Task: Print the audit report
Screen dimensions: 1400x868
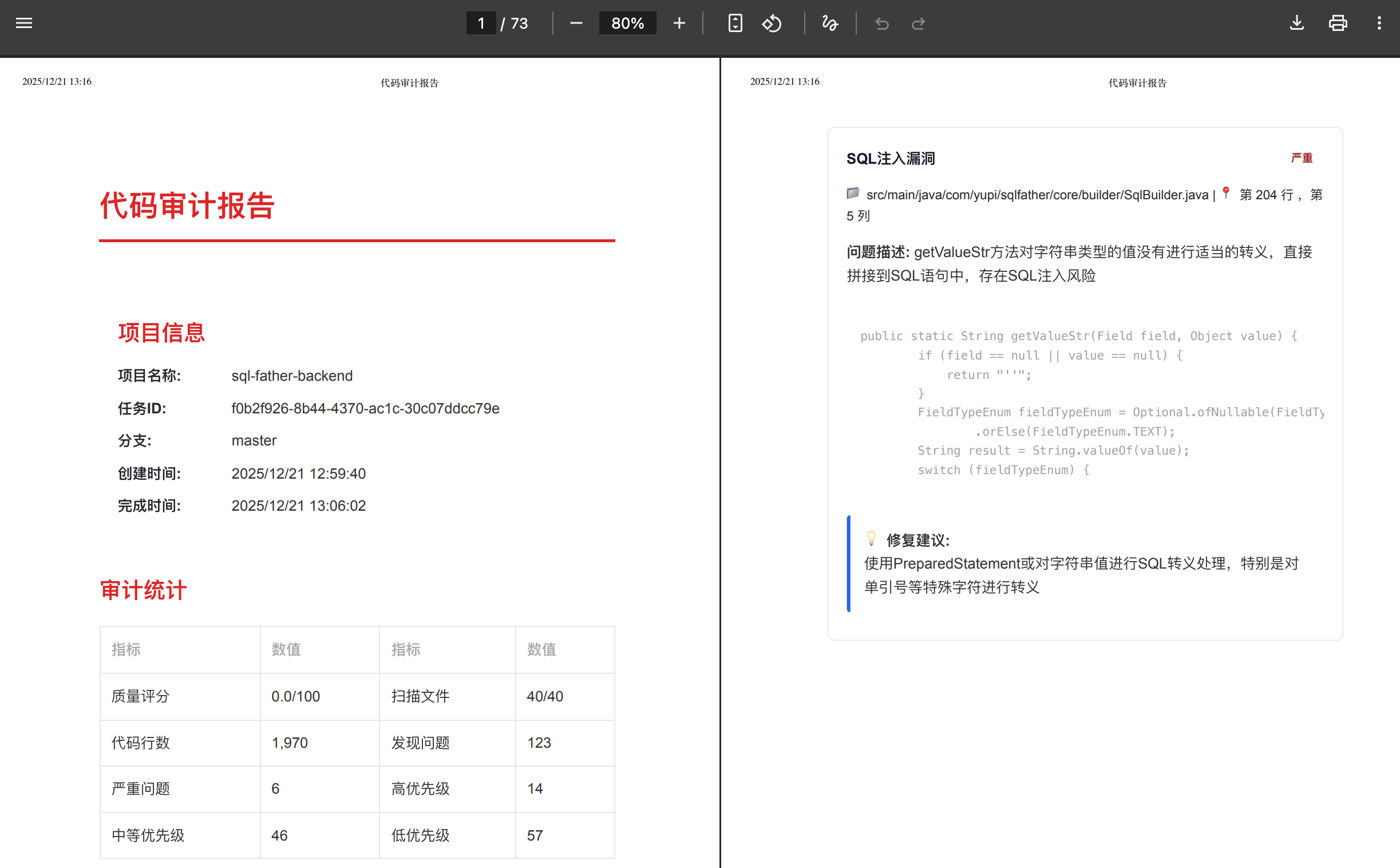Action: tap(1338, 23)
